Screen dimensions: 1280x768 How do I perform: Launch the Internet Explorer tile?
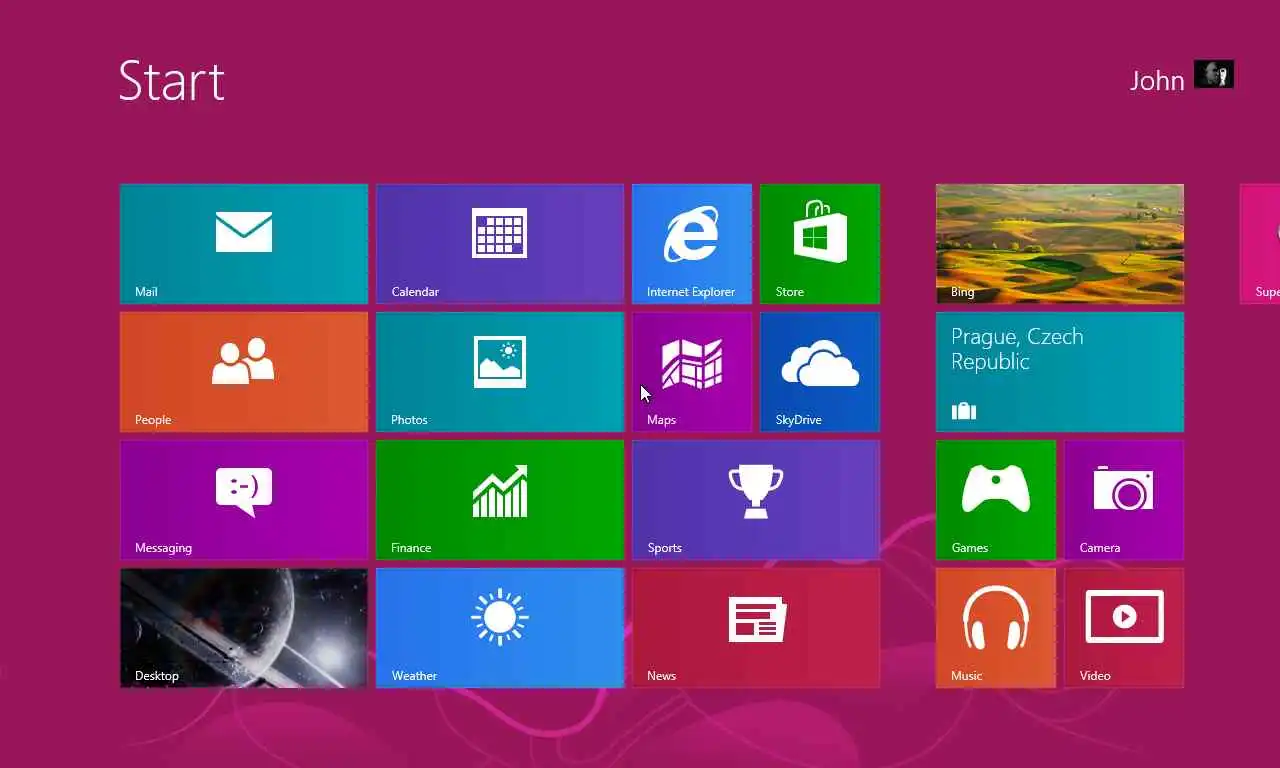pos(692,244)
